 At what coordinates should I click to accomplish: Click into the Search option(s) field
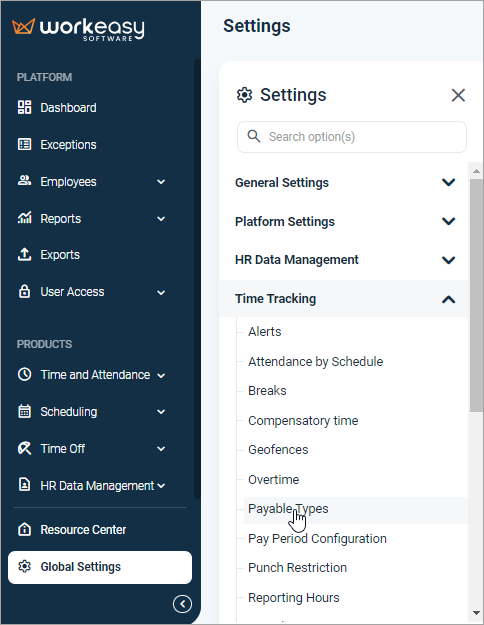click(x=352, y=137)
